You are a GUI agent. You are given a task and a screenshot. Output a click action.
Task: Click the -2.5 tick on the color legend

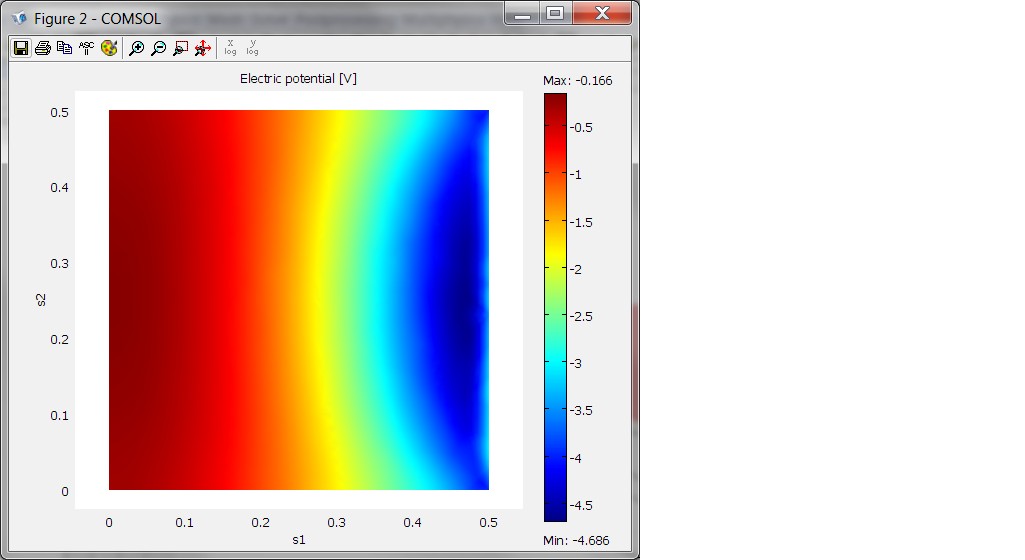click(580, 316)
